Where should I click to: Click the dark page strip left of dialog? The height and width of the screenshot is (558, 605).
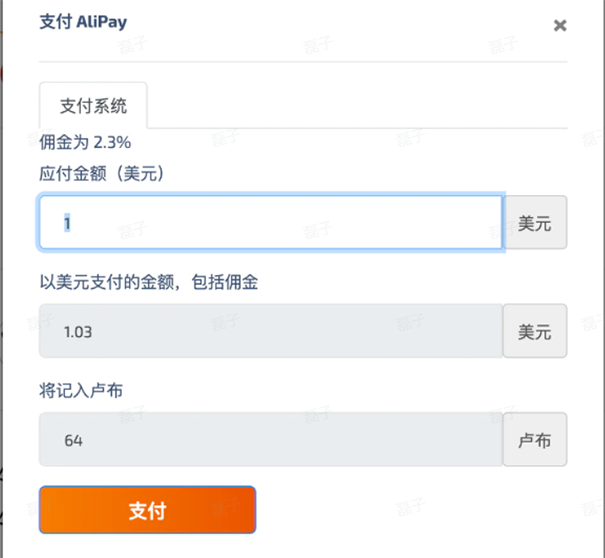(x=2, y=279)
